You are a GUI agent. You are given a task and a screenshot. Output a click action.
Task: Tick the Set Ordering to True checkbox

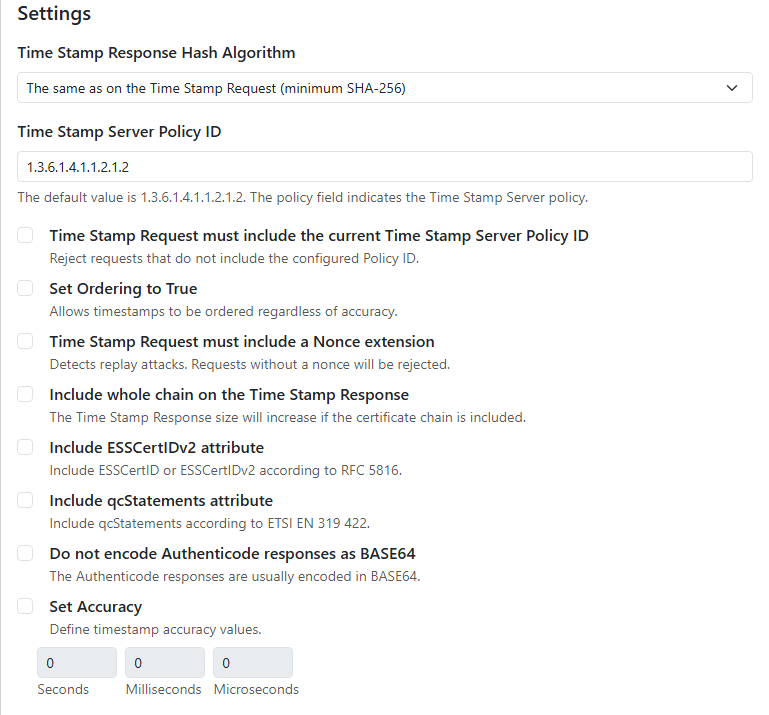coord(25,288)
